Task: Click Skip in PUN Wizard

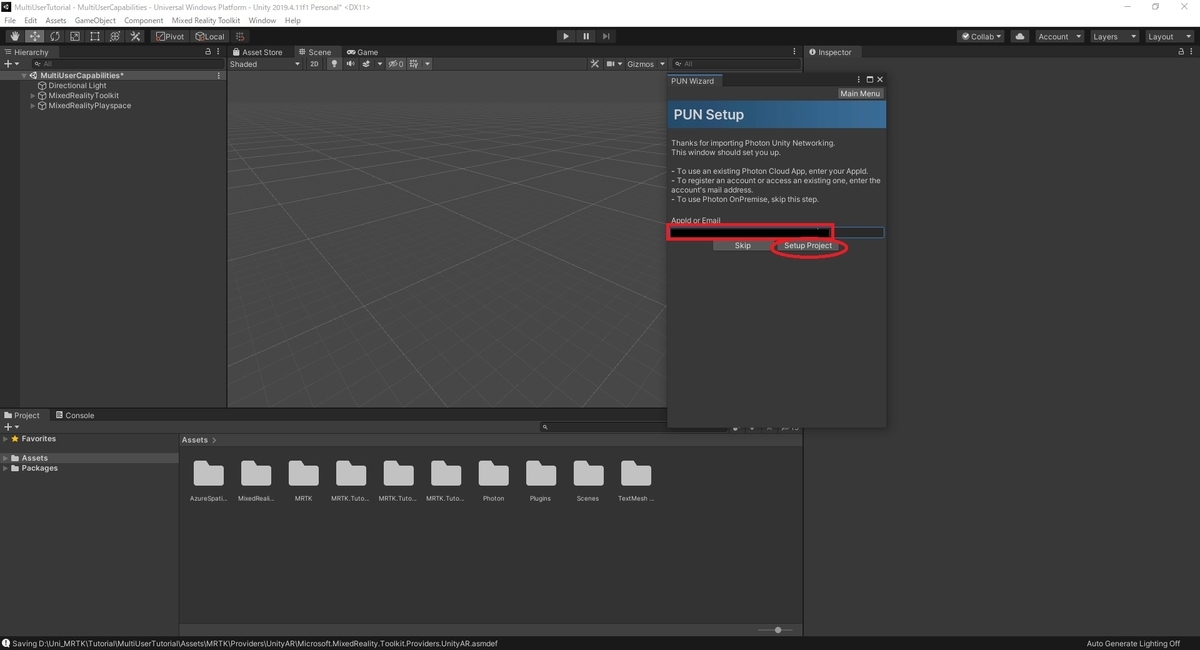Action: pos(743,246)
